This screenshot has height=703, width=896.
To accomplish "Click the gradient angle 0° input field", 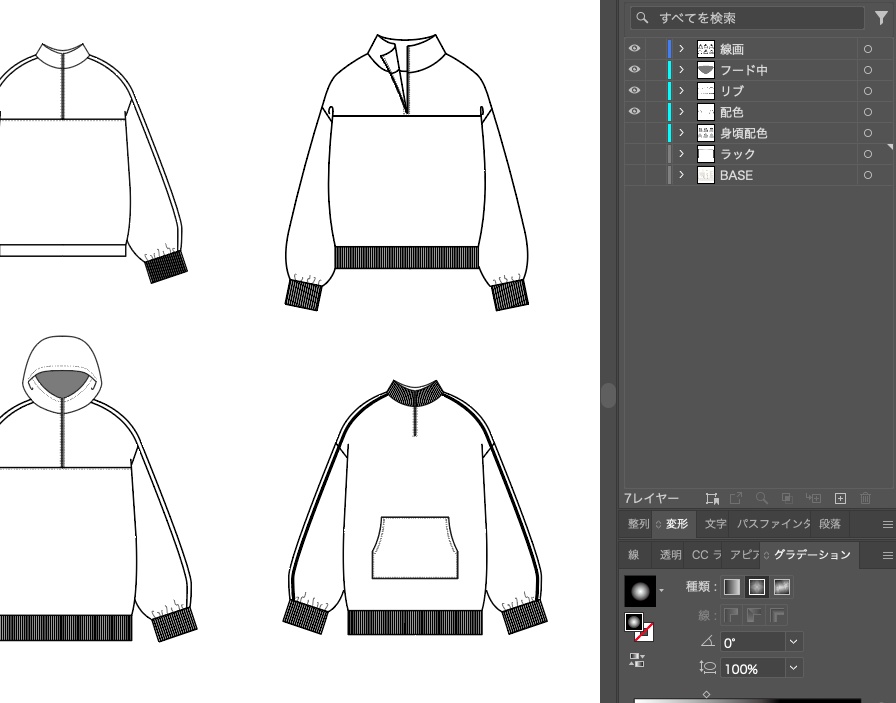I will (x=753, y=642).
